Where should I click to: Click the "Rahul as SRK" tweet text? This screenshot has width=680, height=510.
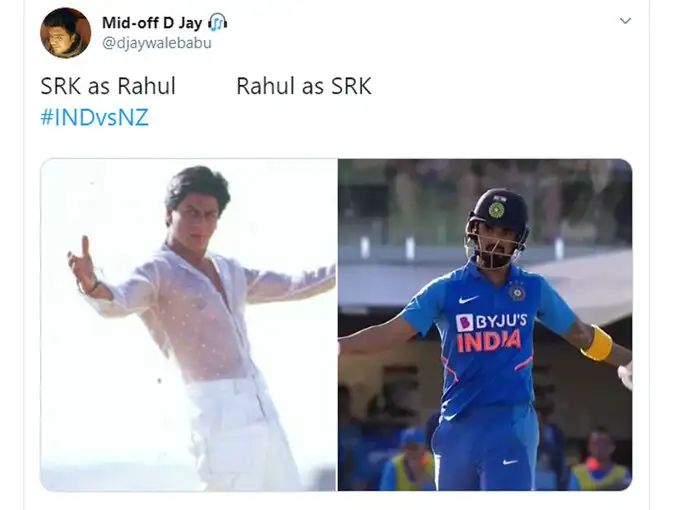pos(304,86)
